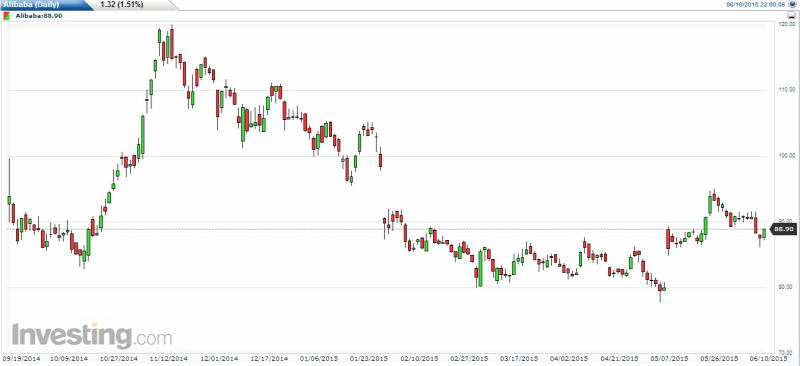This screenshot has height=366, width=800.
Task: Click the 05/07/2015 date axis label
Action: pos(667,359)
